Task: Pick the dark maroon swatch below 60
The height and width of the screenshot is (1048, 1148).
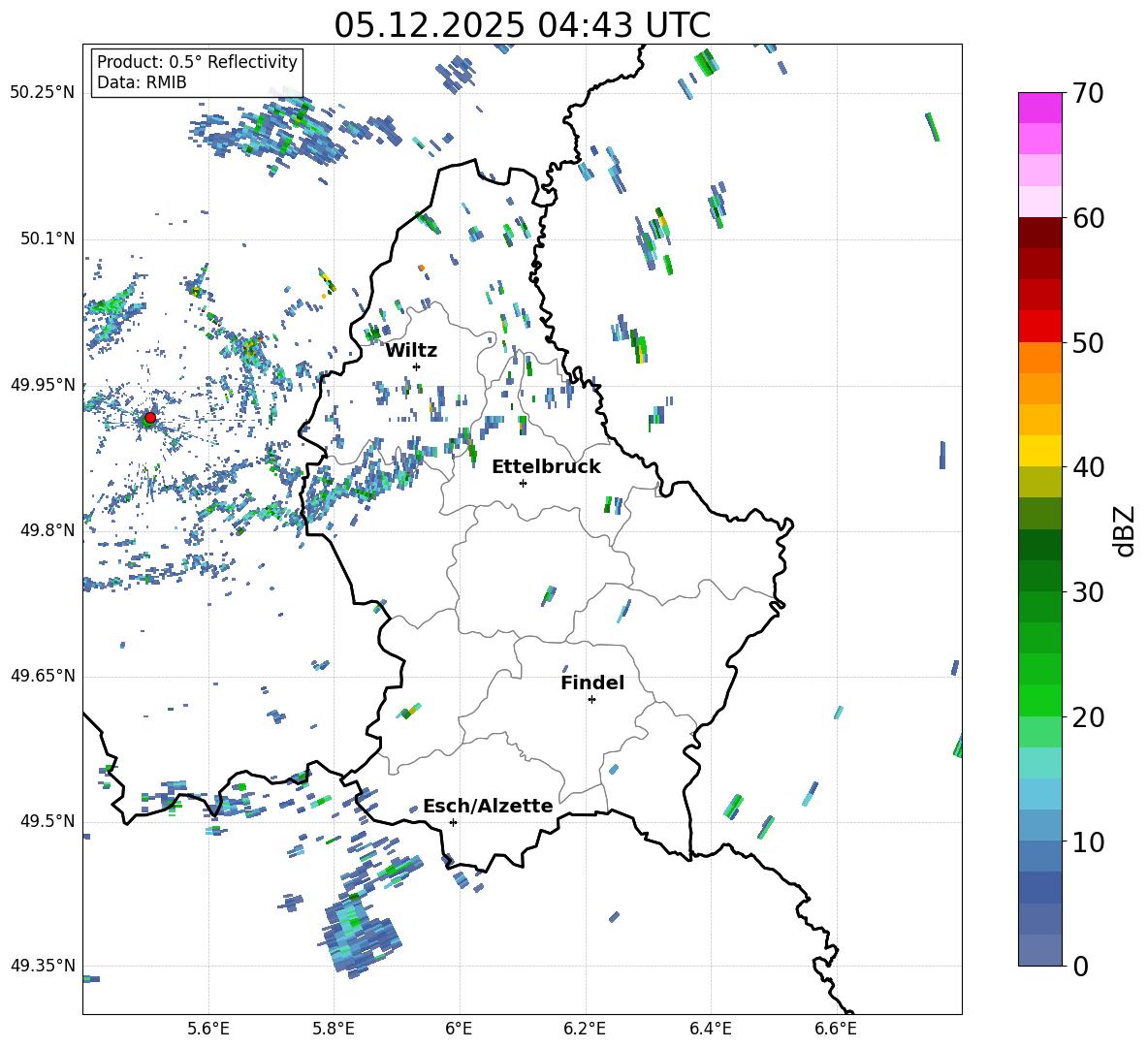Action: [1040, 233]
